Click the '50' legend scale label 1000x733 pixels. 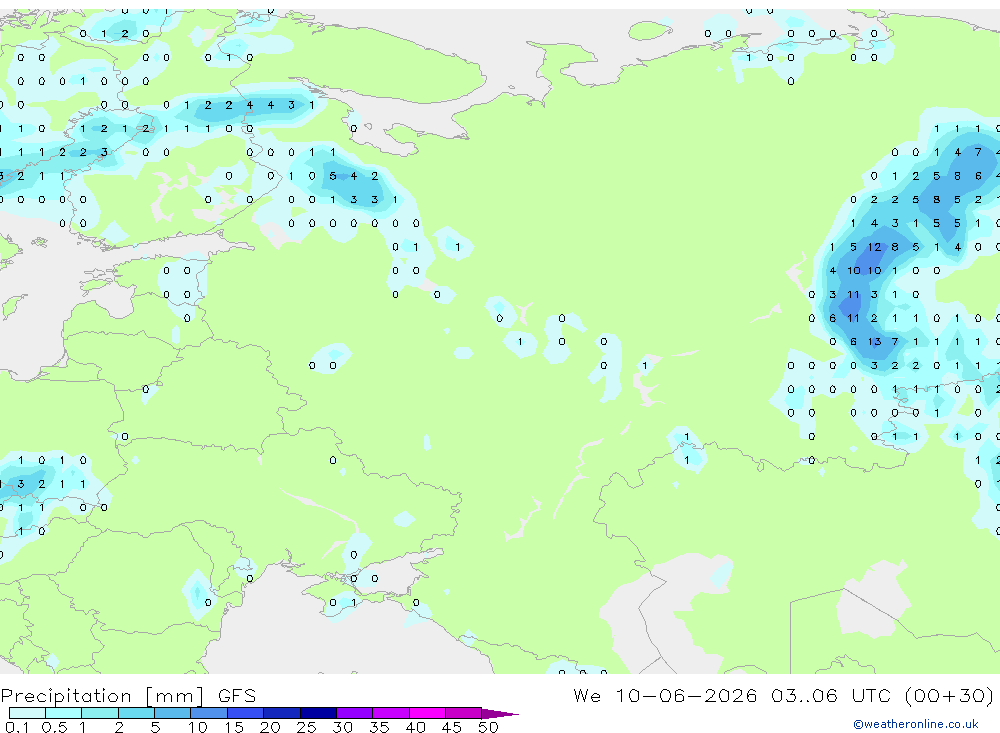tap(488, 727)
